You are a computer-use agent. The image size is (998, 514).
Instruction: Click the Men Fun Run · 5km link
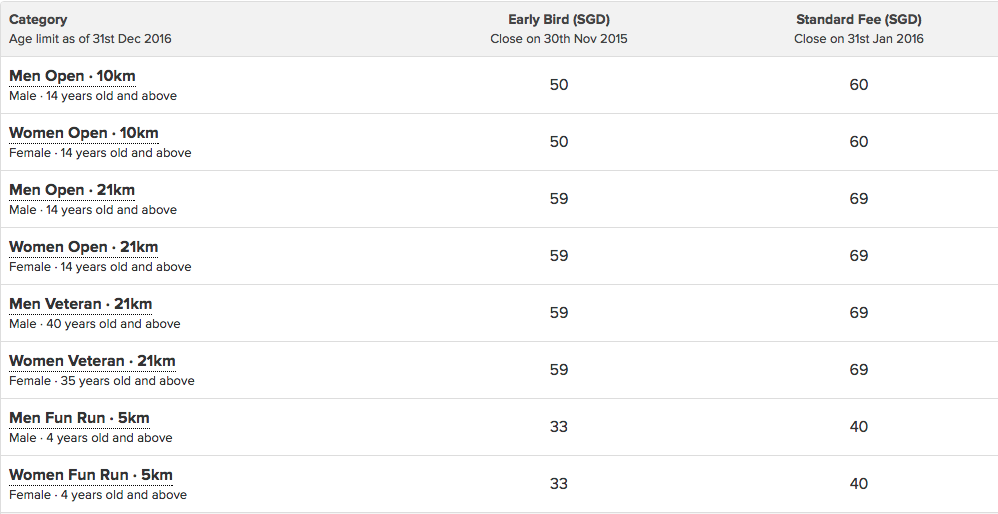tap(79, 418)
